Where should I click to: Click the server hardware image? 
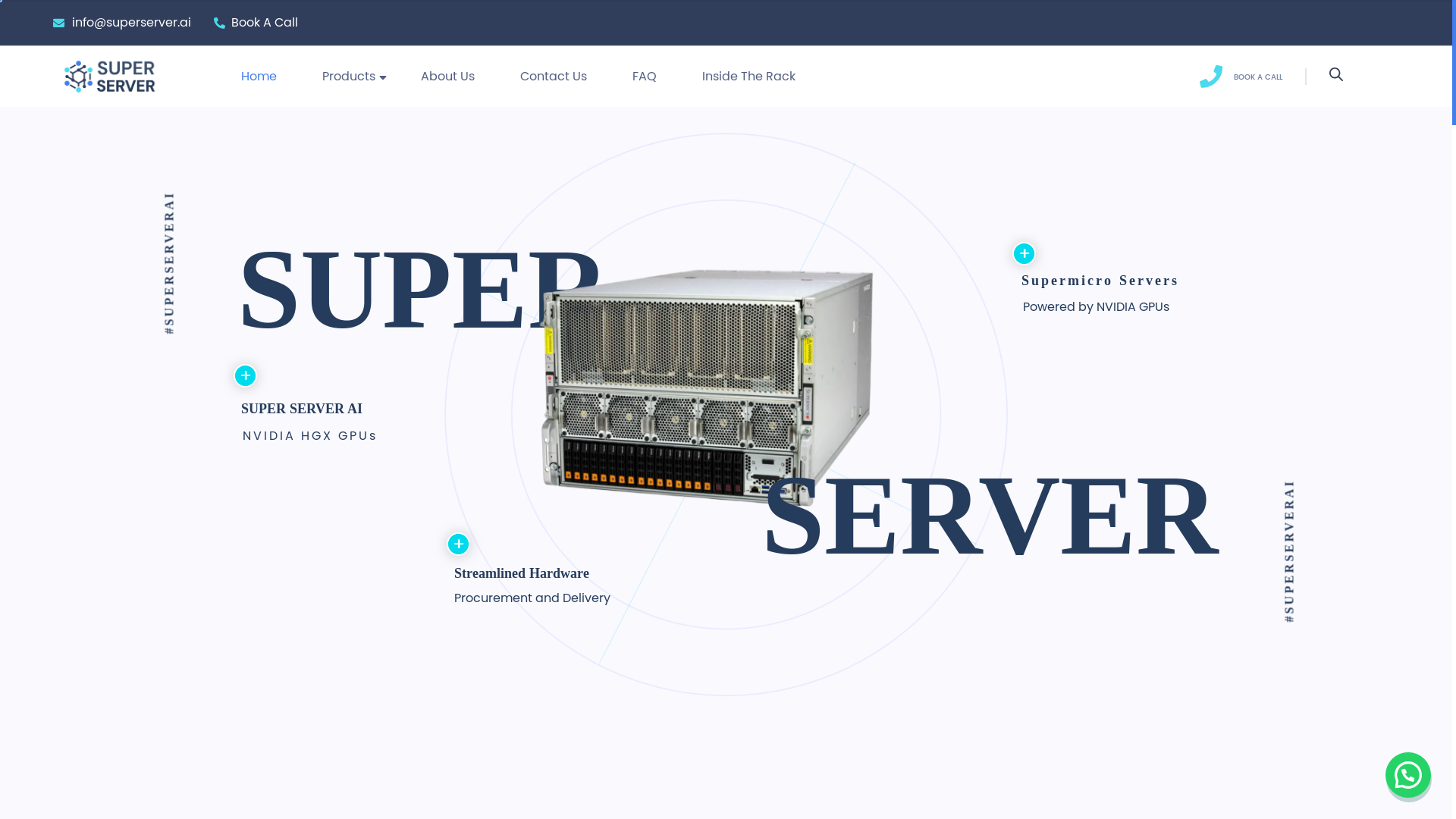(x=707, y=387)
